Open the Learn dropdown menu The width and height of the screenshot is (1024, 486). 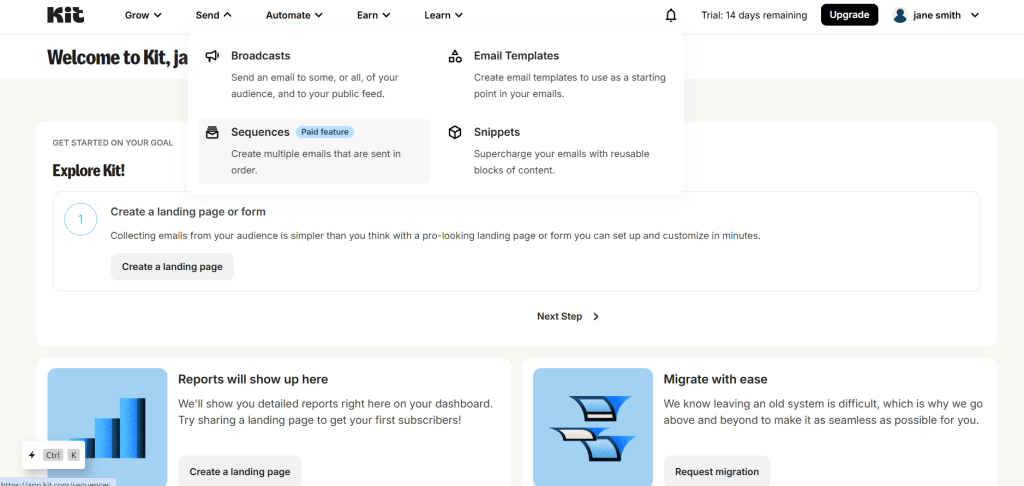pos(443,15)
